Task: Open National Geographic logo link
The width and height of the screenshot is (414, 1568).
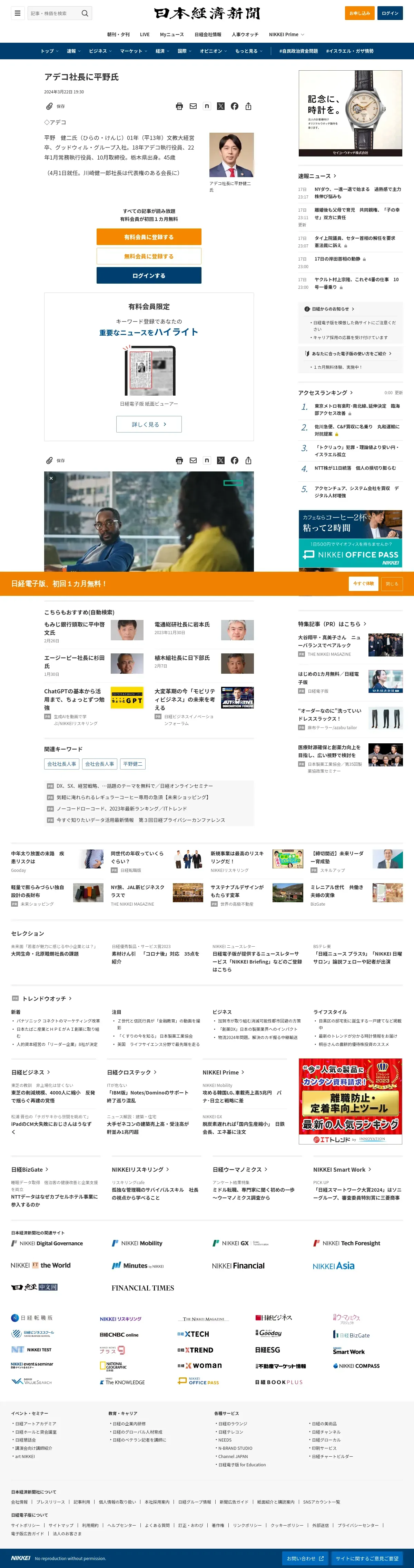Action: tap(114, 1366)
